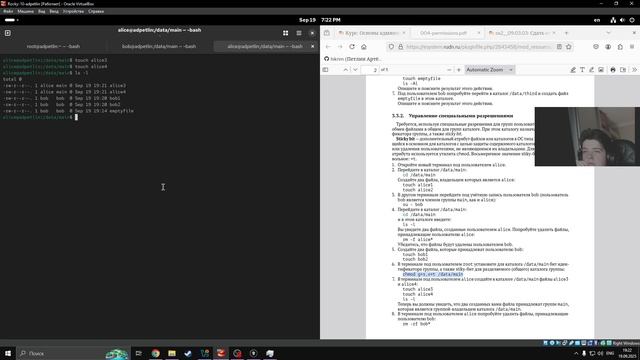
Task: Open the Sep 19 clock and calendar
Action: 320,20
